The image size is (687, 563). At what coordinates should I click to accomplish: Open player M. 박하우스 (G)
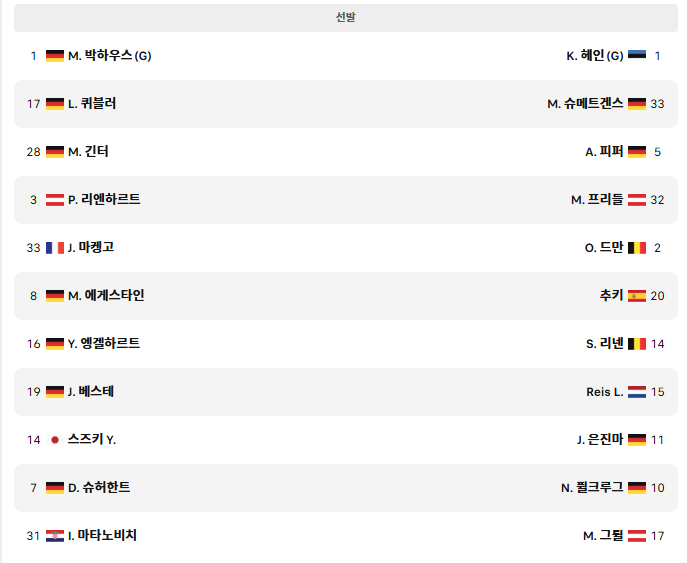110,56
